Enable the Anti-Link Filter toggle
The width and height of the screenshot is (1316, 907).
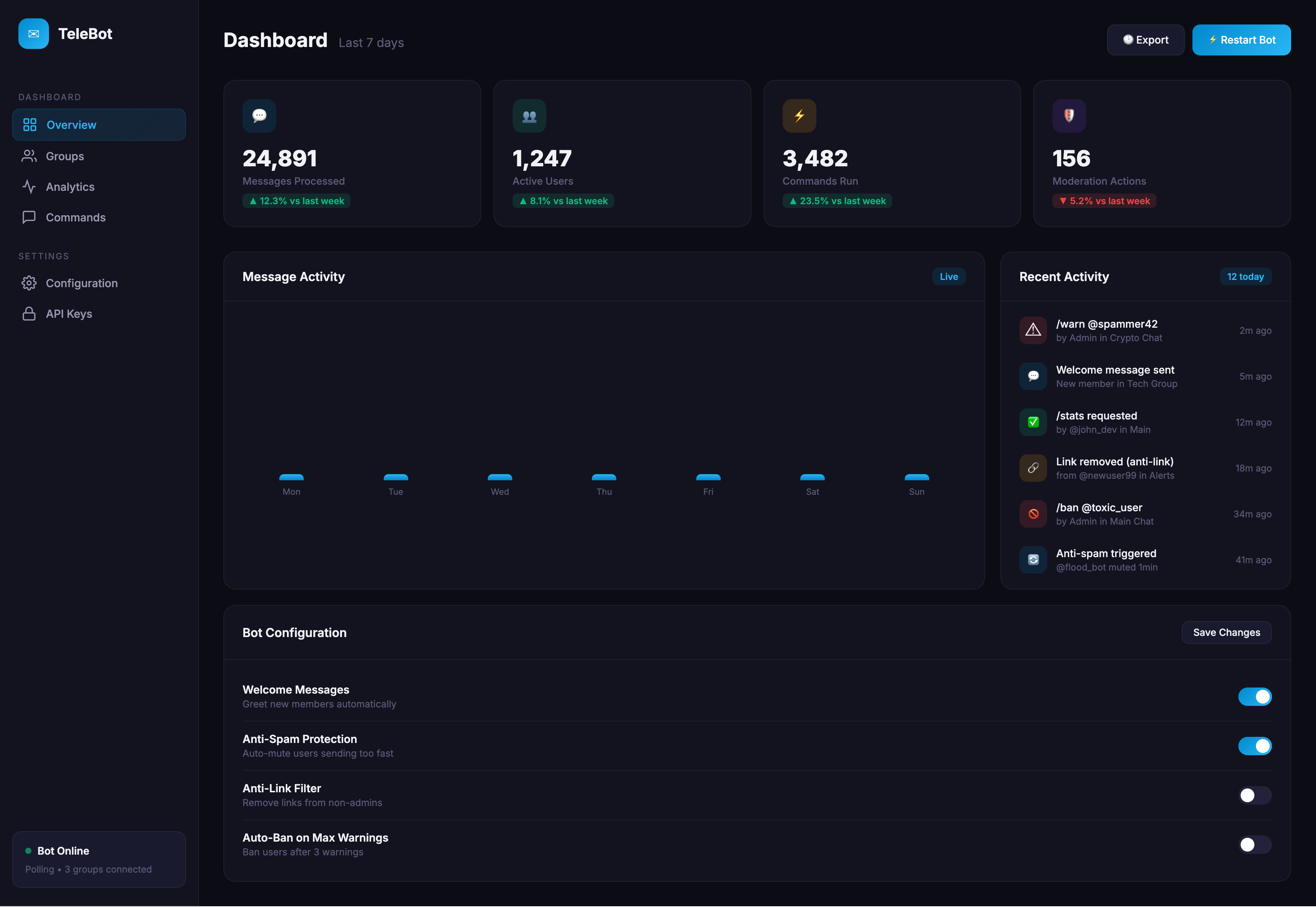[x=1256, y=795]
